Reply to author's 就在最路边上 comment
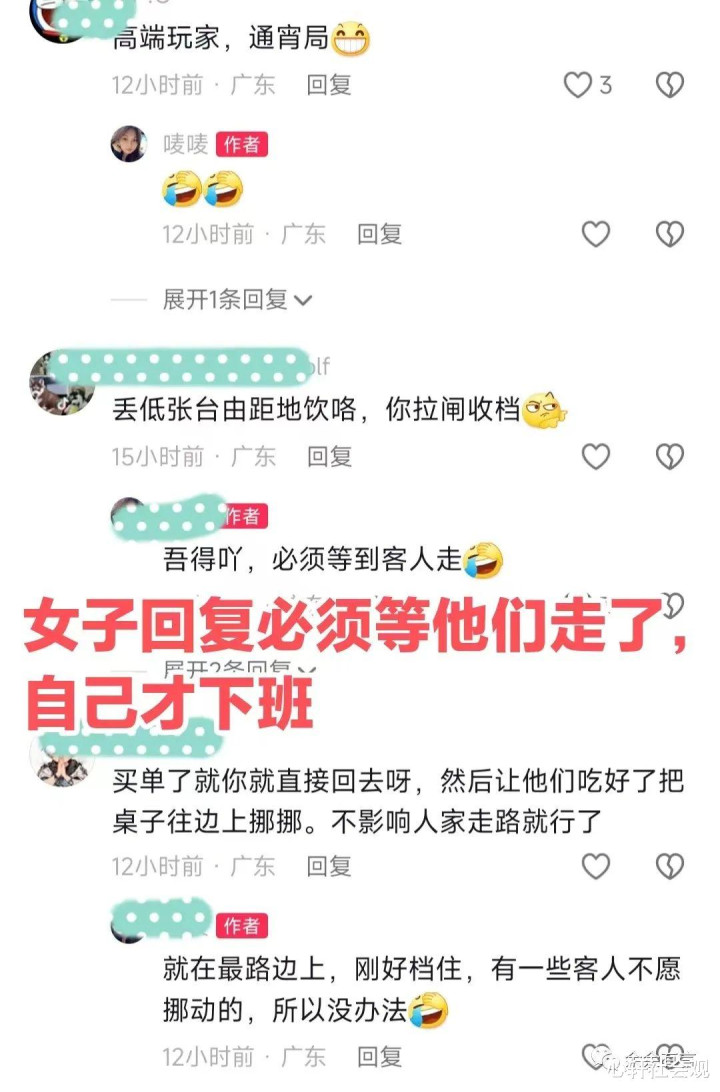Image resolution: width=720 pixels, height=1092 pixels. (x=379, y=1056)
